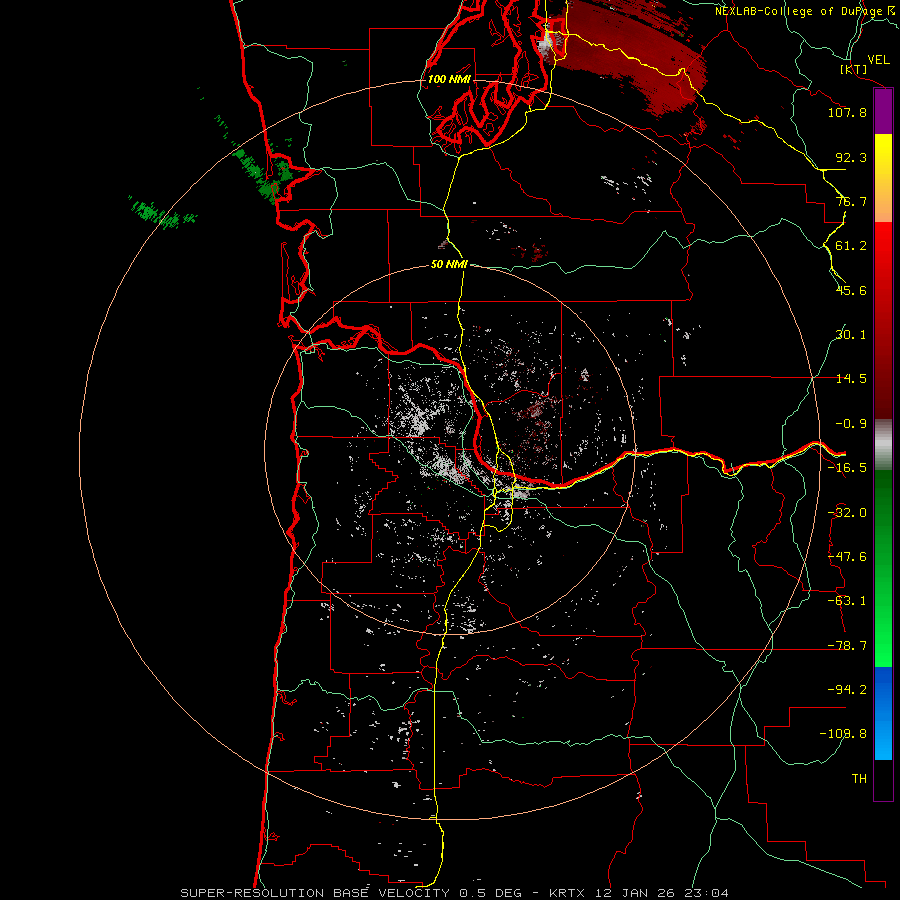The width and height of the screenshot is (900, 900).
Task: Click the [KT] units label
Action: click(854, 69)
